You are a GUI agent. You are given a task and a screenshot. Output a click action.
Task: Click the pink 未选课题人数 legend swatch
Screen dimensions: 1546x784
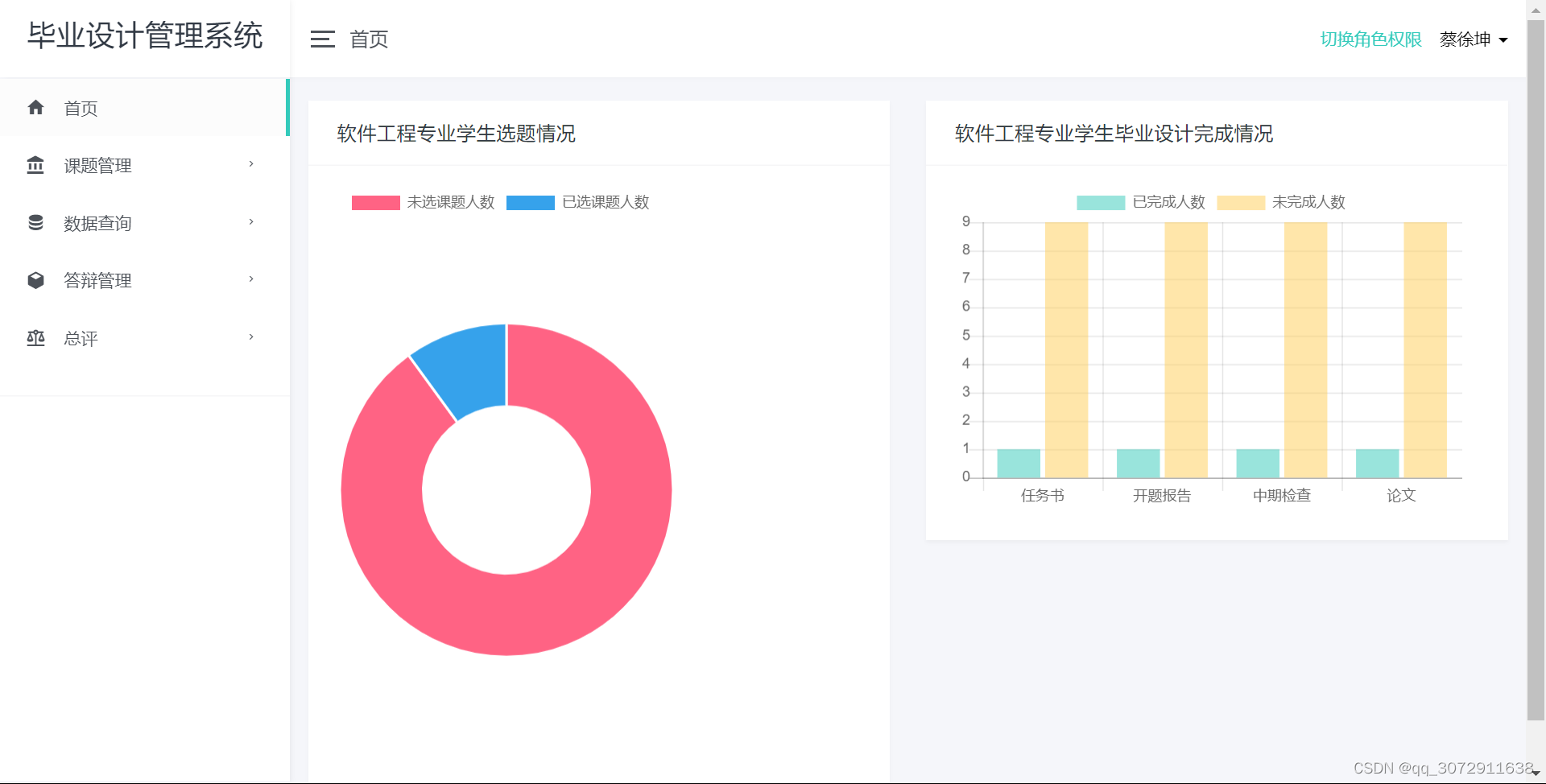[376, 203]
